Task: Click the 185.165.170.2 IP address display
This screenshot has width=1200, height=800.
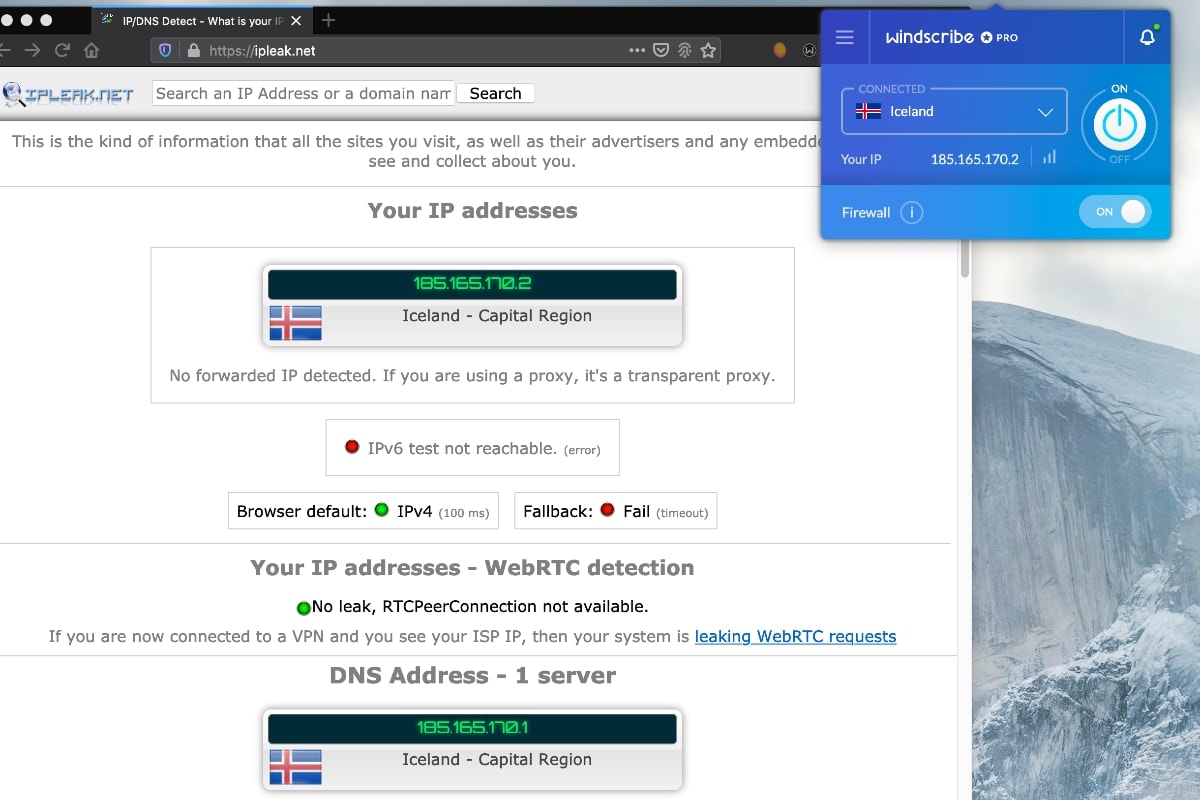Action: [x=472, y=284]
